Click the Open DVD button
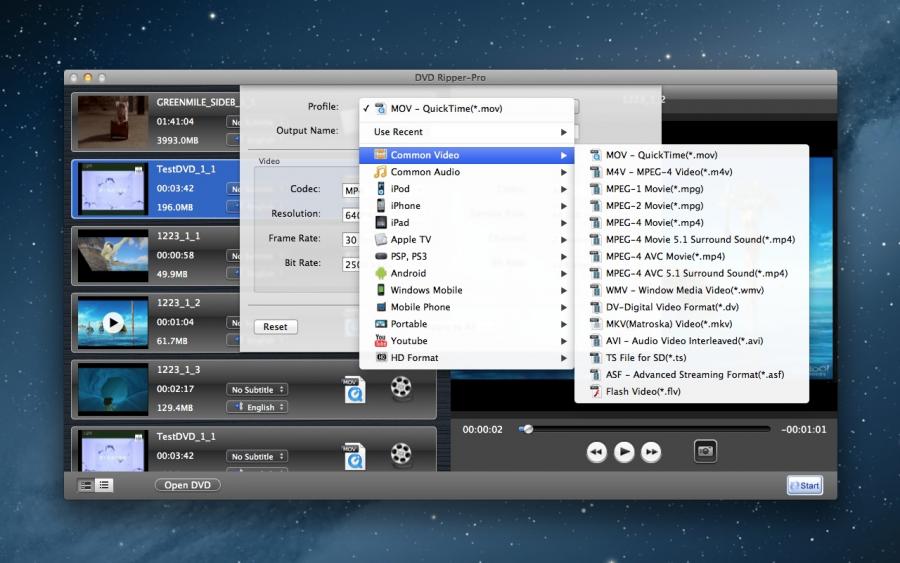This screenshot has height=563, width=900. [187, 486]
